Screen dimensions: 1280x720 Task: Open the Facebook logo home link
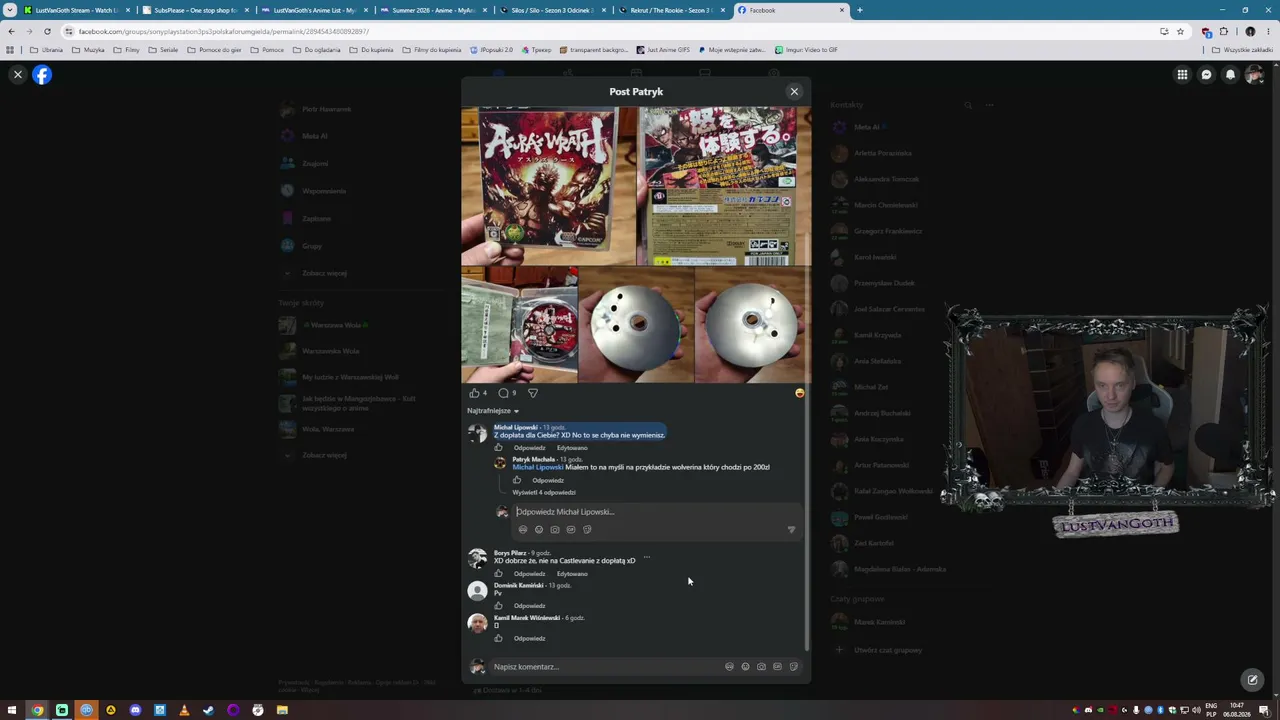42,75
